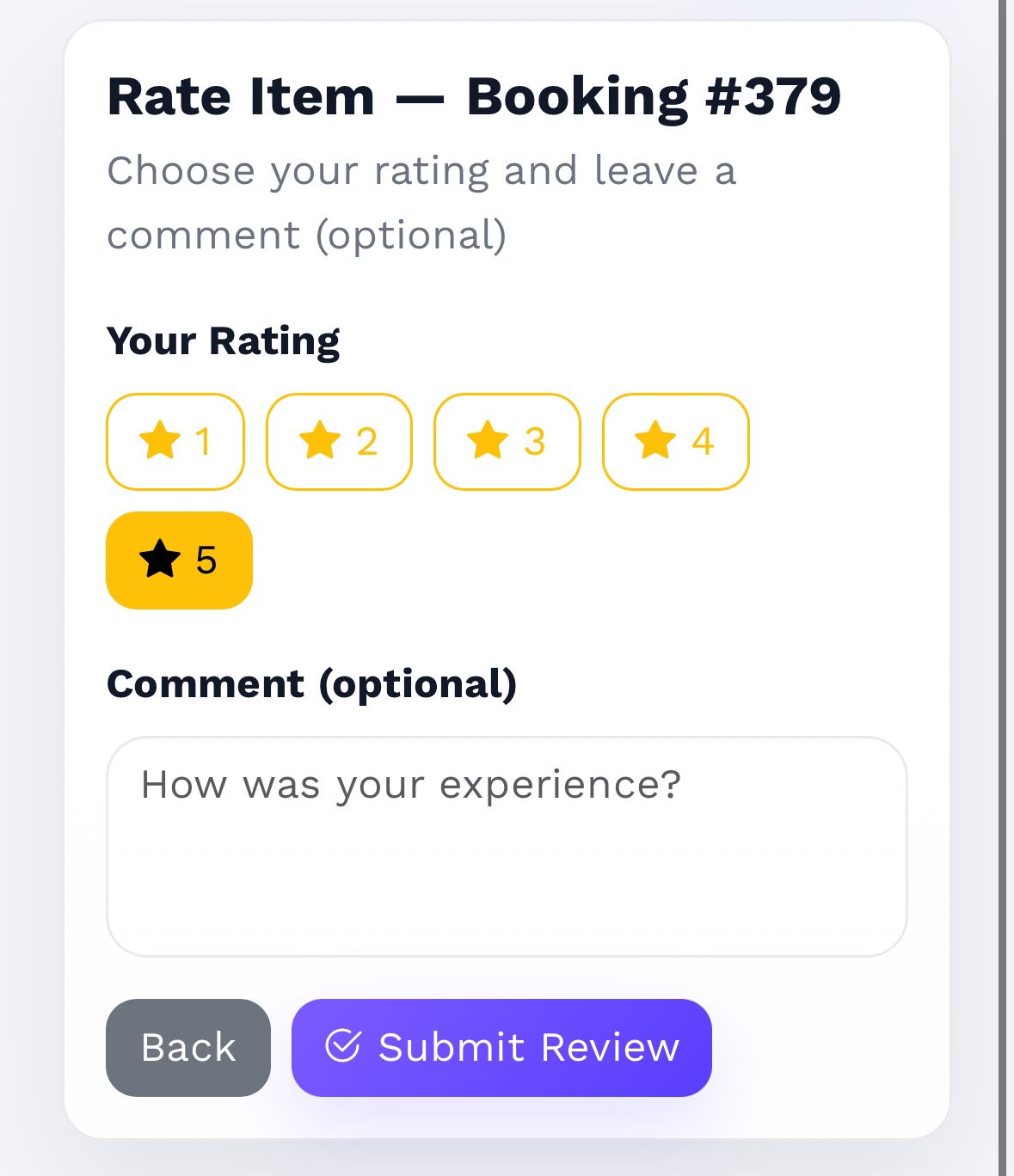Toggle the selected 5-star rating button

coord(179,560)
